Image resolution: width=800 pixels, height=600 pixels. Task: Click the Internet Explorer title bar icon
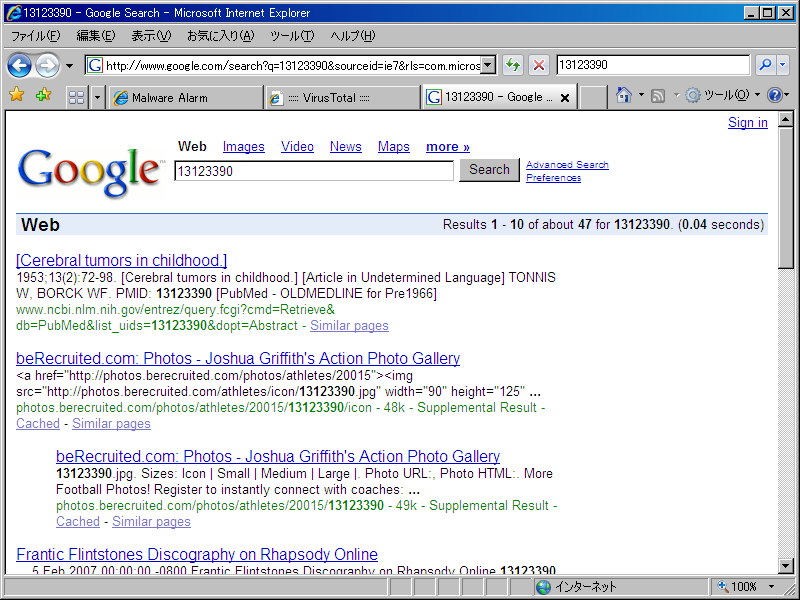(14, 12)
